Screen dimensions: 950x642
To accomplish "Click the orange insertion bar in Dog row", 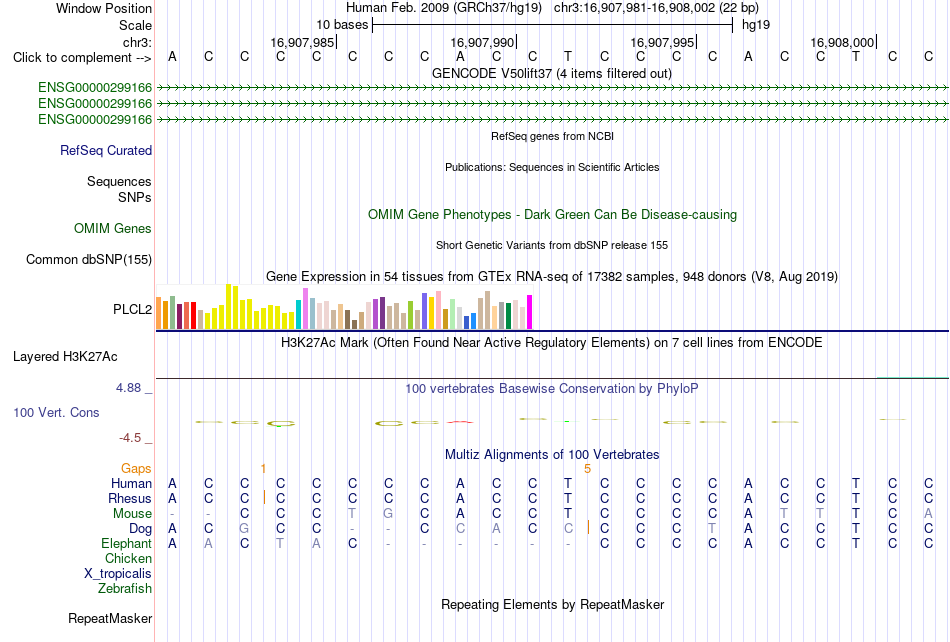I will [x=588, y=527].
